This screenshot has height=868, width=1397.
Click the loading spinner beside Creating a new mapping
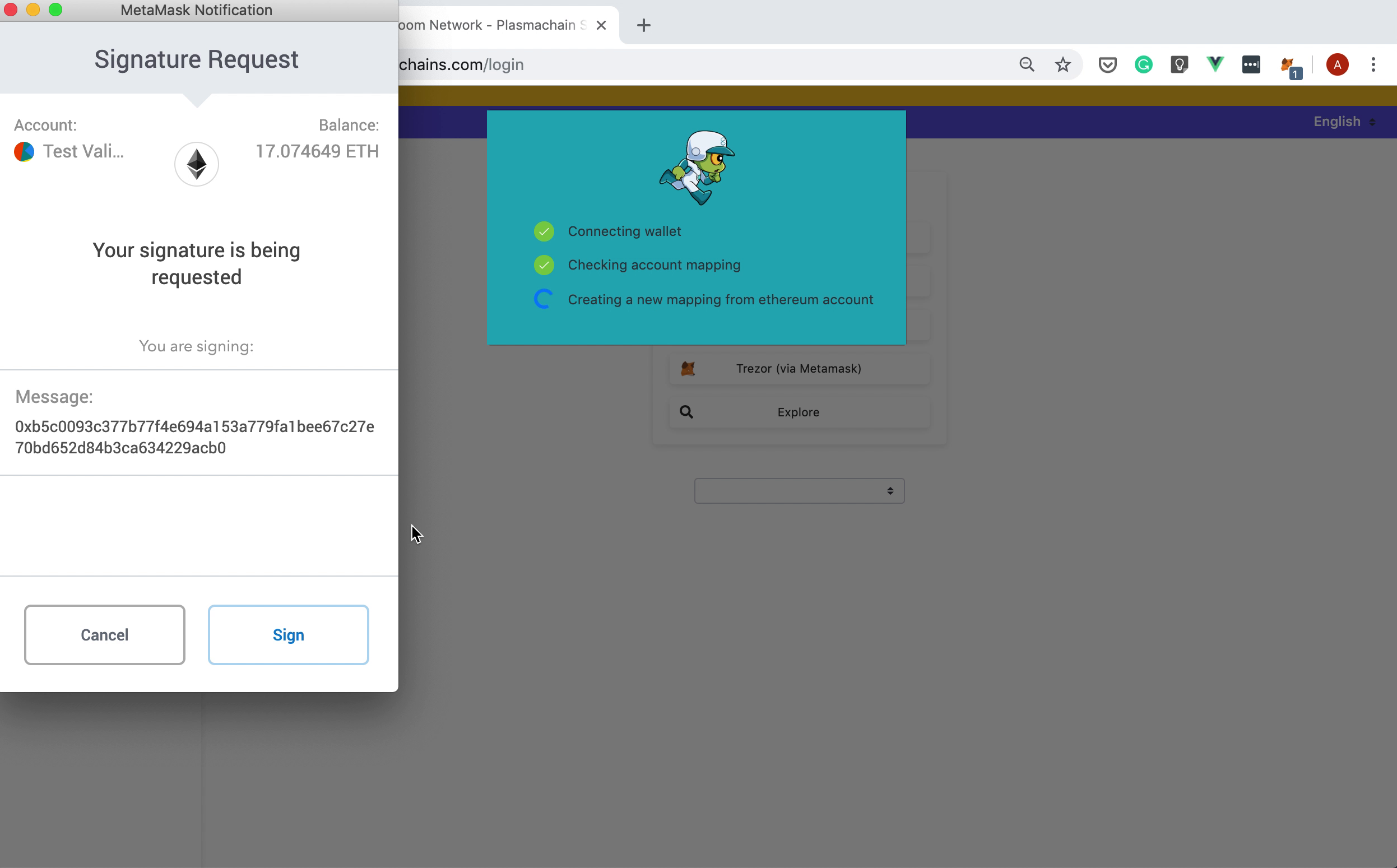point(544,299)
